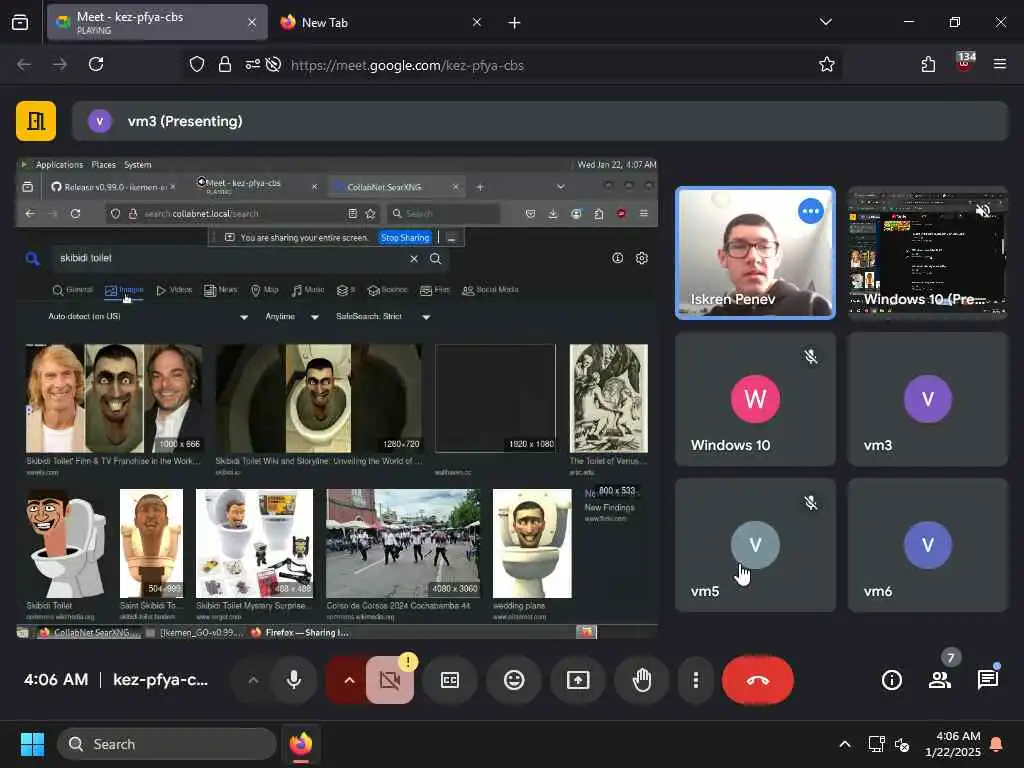Leave the call with the red button
Screen dimensions: 1024x768
[x=758, y=680]
